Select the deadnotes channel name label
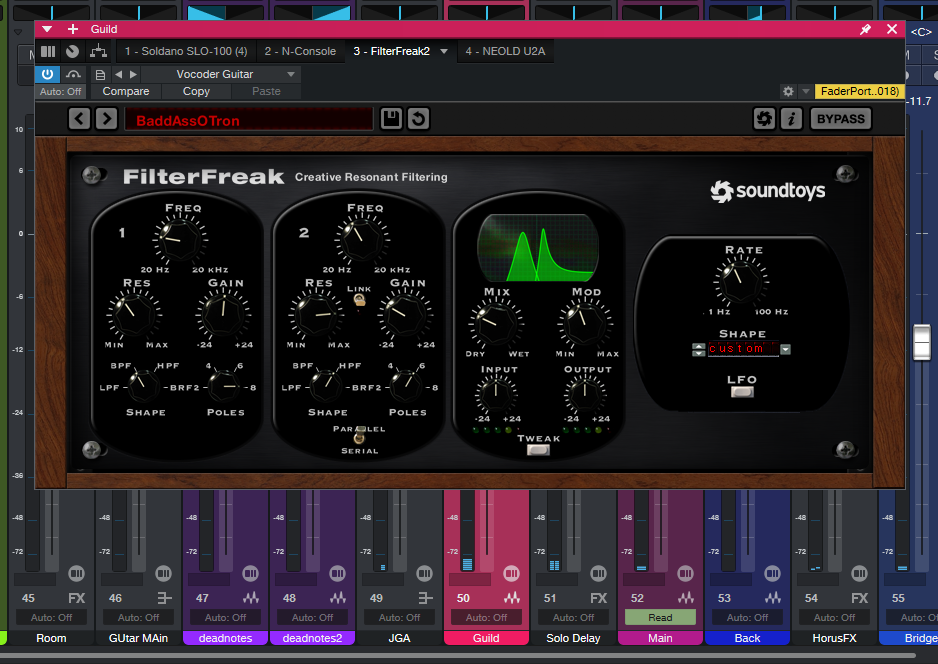This screenshot has width=938, height=664. tap(226, 638)
